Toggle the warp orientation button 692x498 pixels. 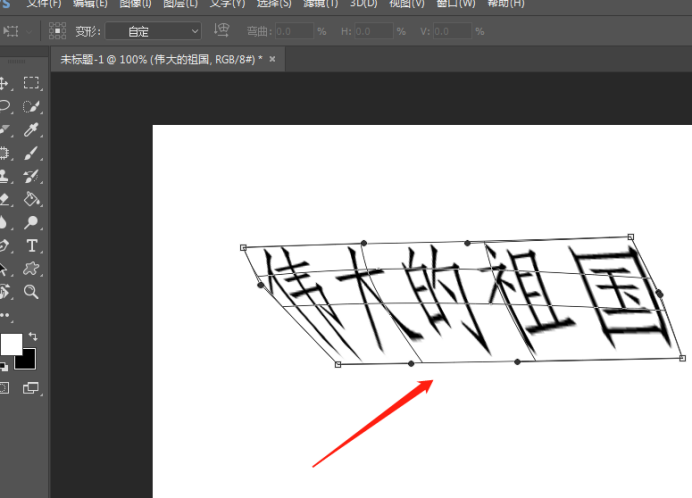click(221, 30)
